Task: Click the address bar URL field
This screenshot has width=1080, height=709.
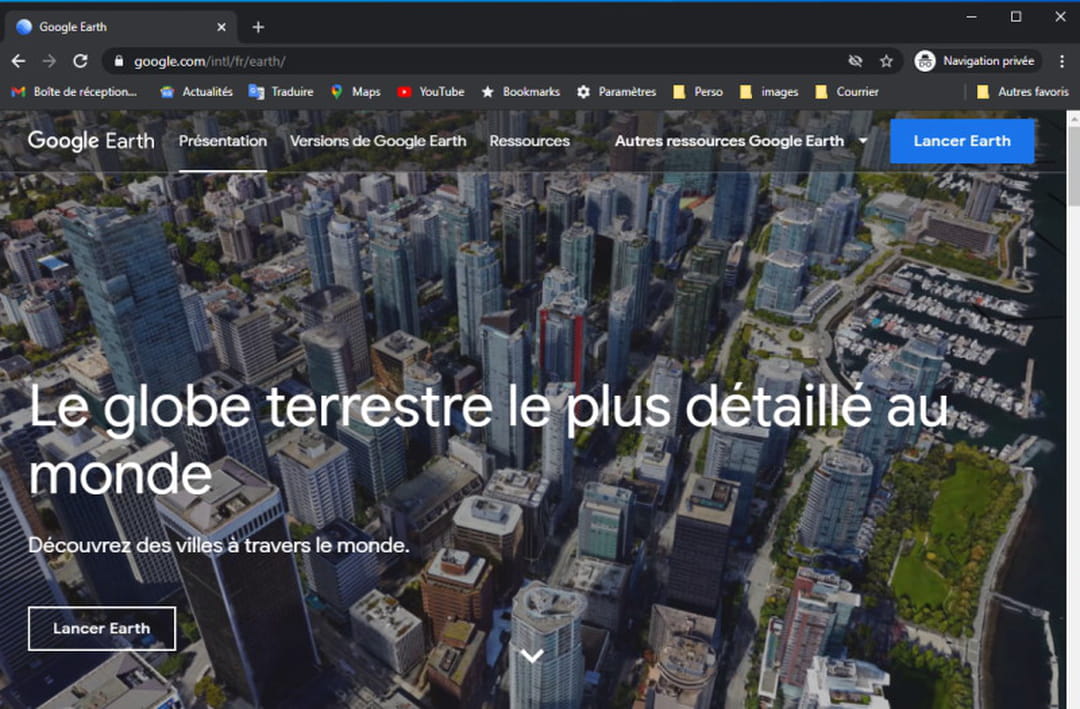Action: coord(480,61)
